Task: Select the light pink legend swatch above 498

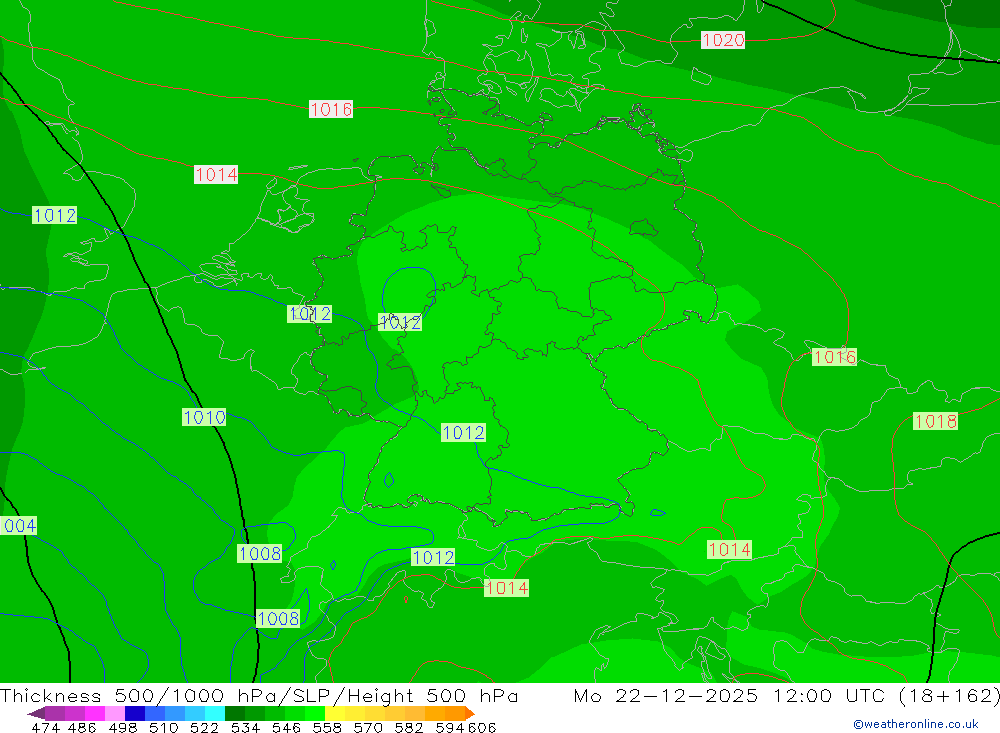Action: pos(115,713)
